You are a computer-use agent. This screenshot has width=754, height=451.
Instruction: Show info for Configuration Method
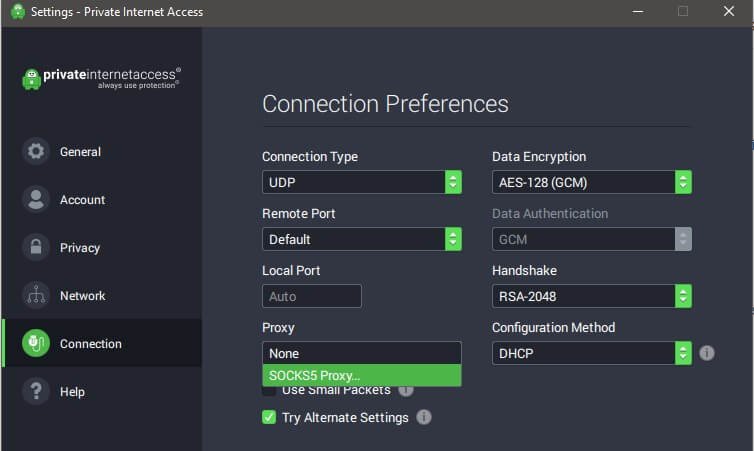(x=706, y=353)
